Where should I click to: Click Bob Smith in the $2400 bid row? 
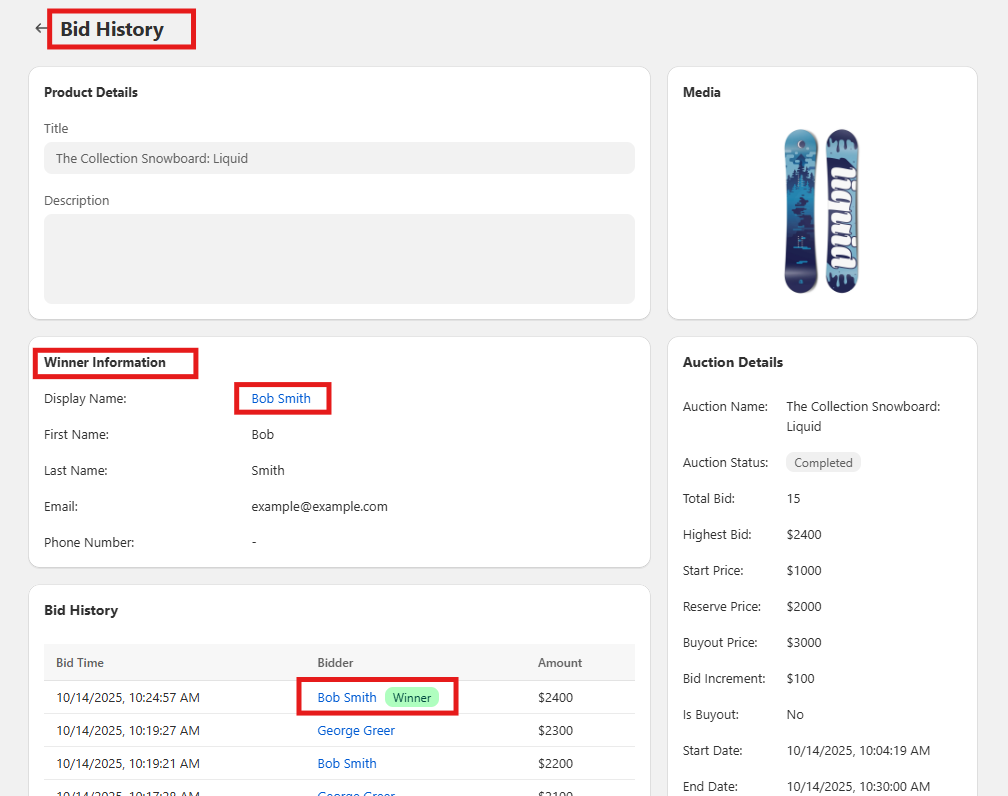pos(347,697)
